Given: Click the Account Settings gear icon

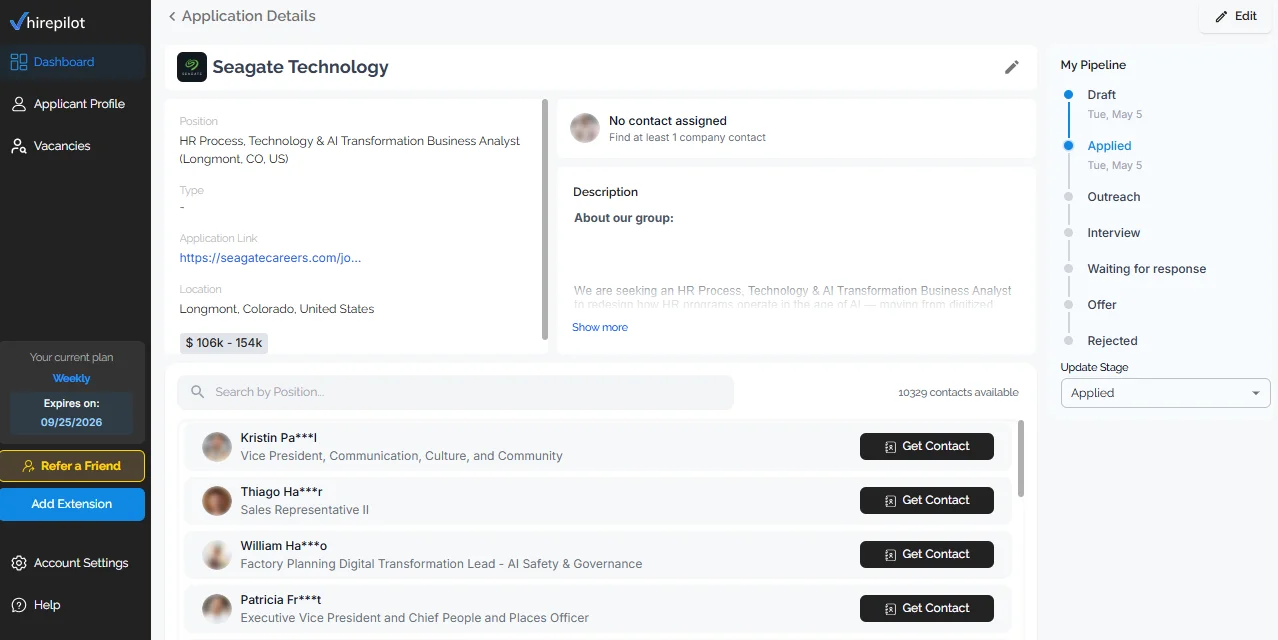Looking at the screenshot, I should pos(18,563).
